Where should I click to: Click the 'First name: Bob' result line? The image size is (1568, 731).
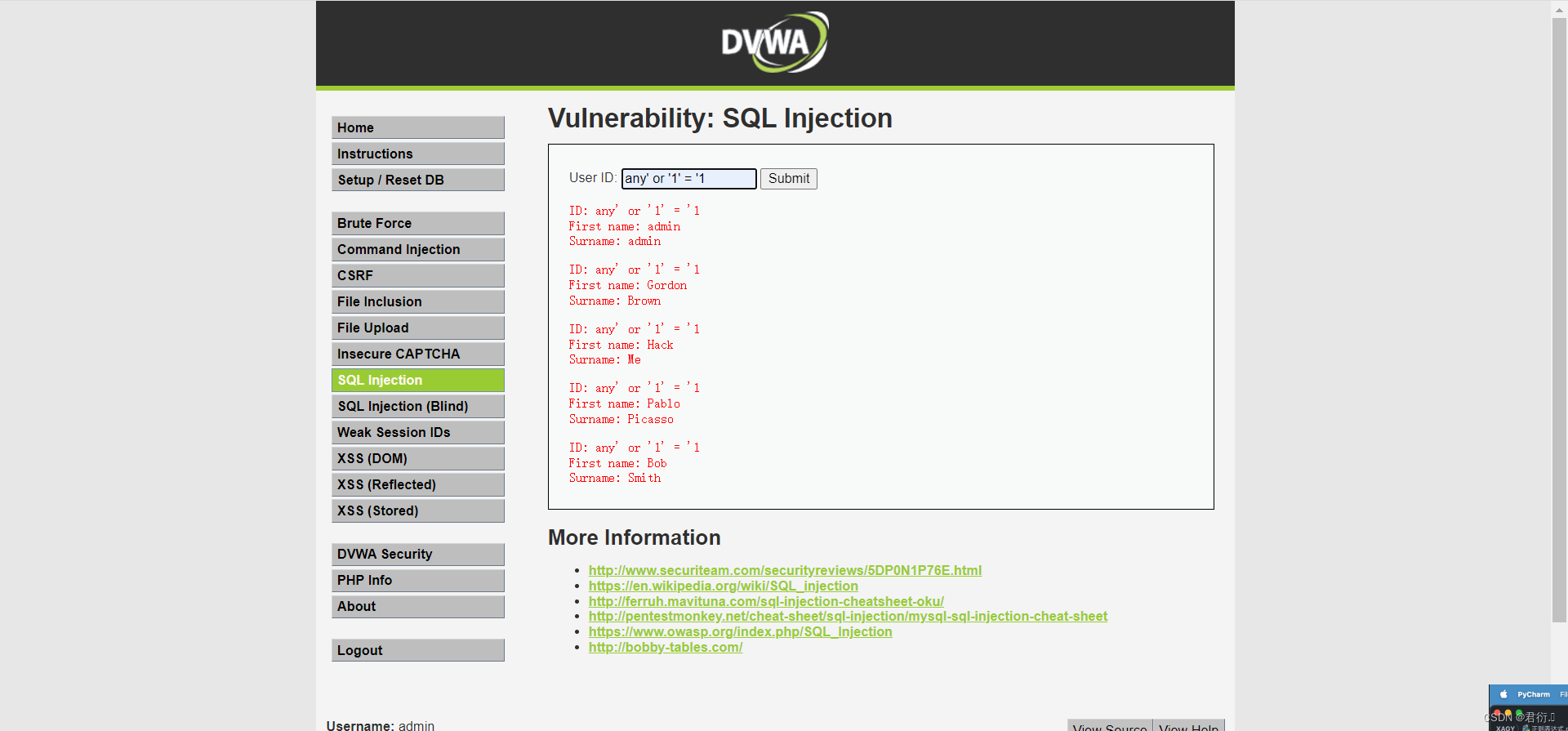(618, 463)
